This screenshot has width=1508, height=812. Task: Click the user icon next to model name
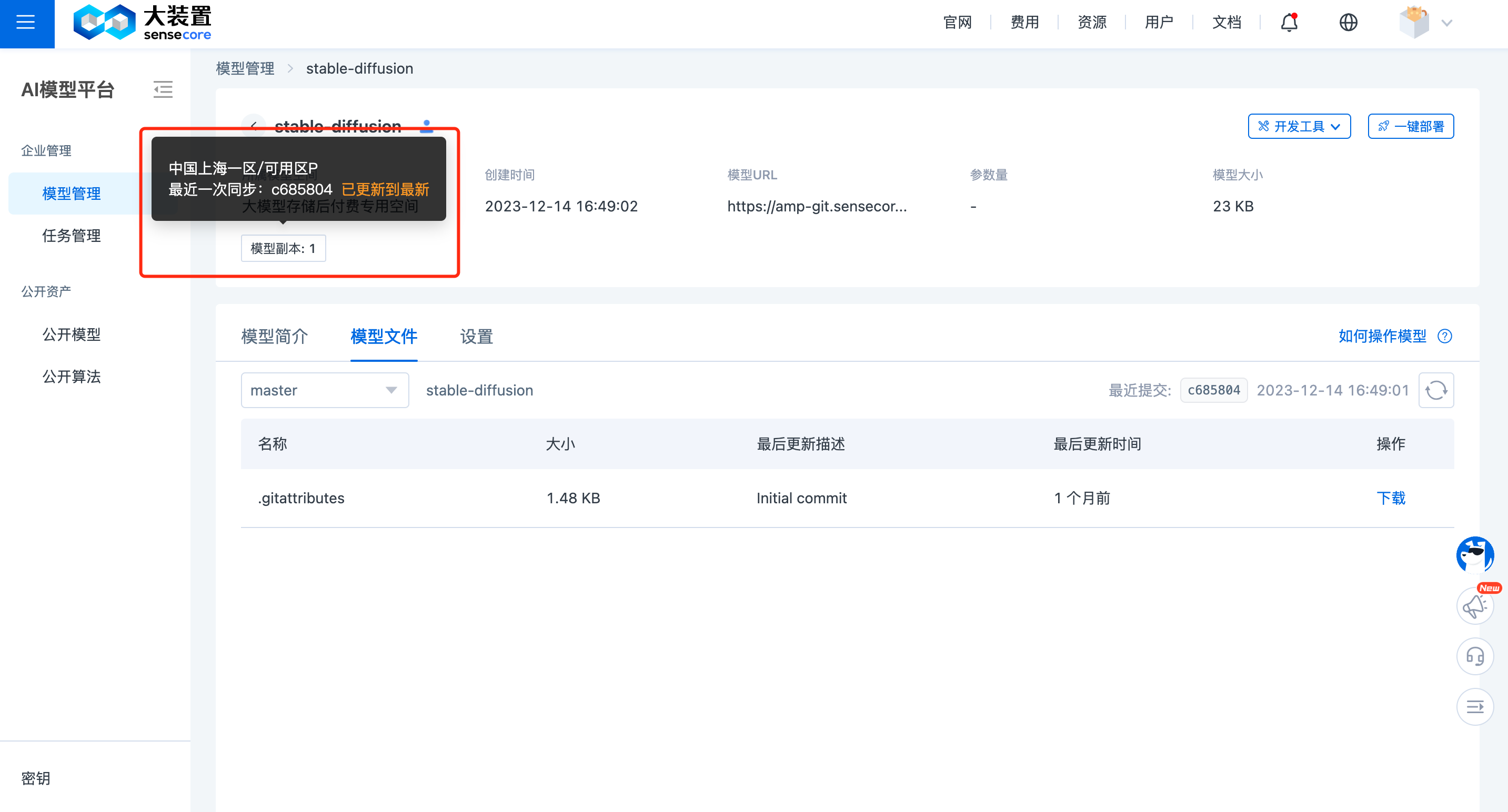pos(427,126)
